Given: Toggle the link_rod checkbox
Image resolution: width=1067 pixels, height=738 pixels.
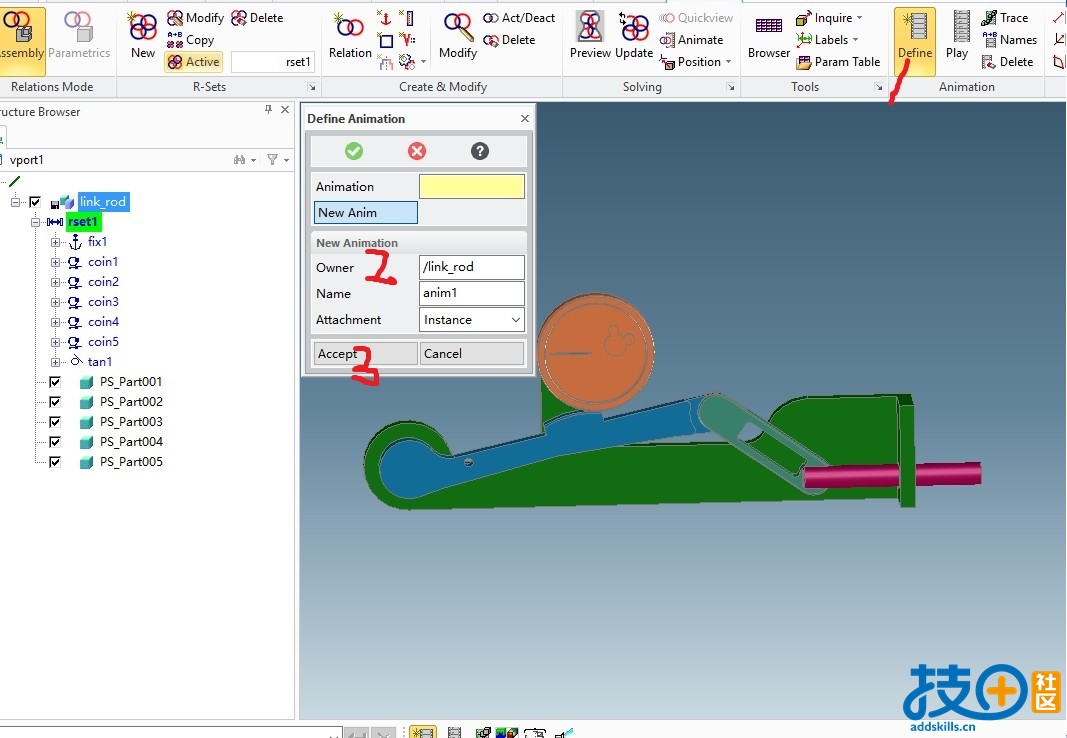Looking at the screenshot, I should point(35,202).
